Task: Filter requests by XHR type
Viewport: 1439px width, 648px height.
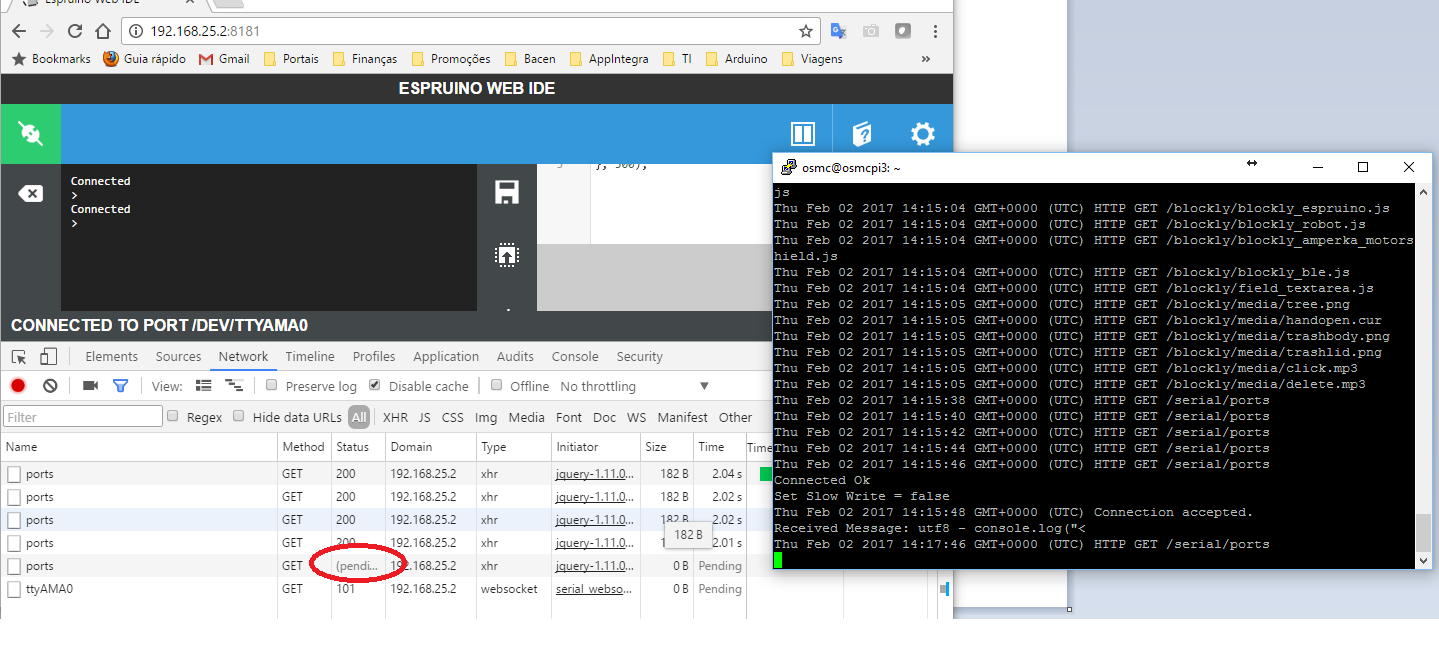Action: pos(395,417)
